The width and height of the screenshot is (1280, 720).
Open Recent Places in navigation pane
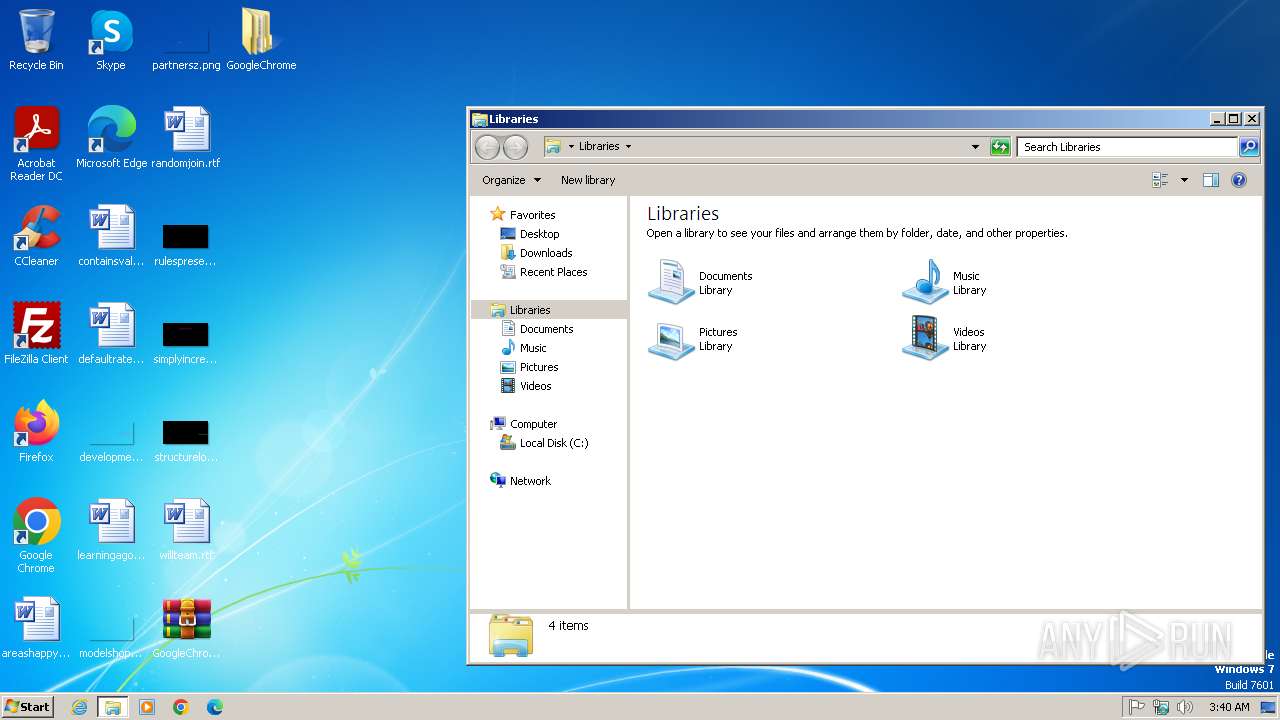point(553,272)
